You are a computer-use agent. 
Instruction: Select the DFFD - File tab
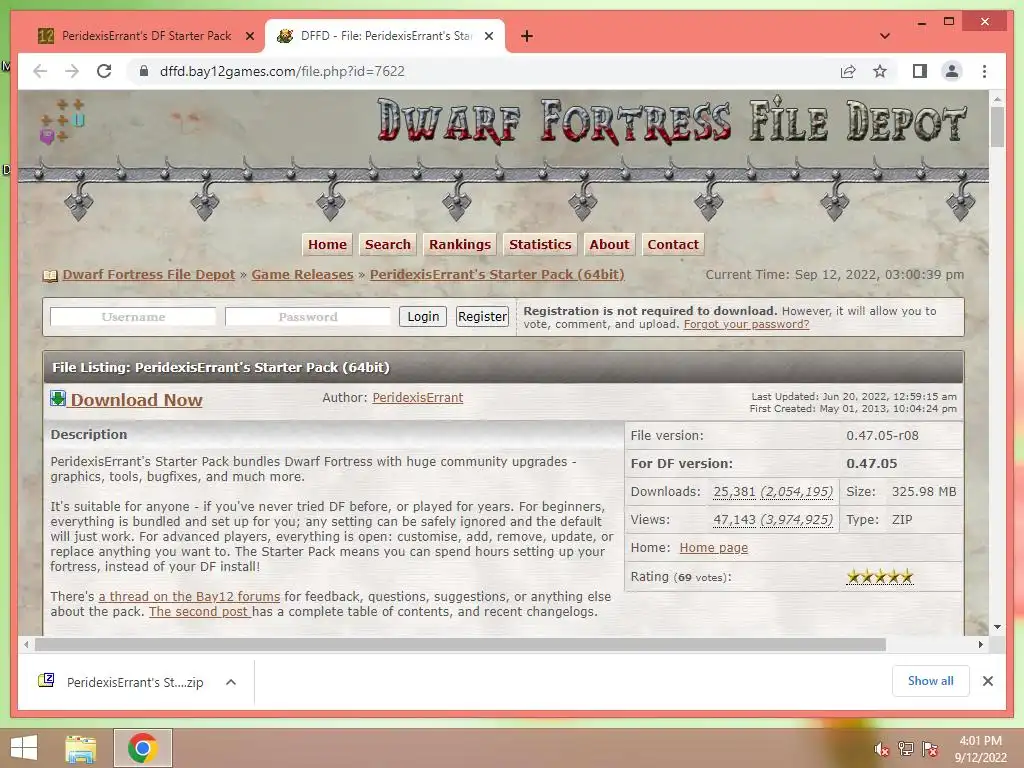[384, 36]
